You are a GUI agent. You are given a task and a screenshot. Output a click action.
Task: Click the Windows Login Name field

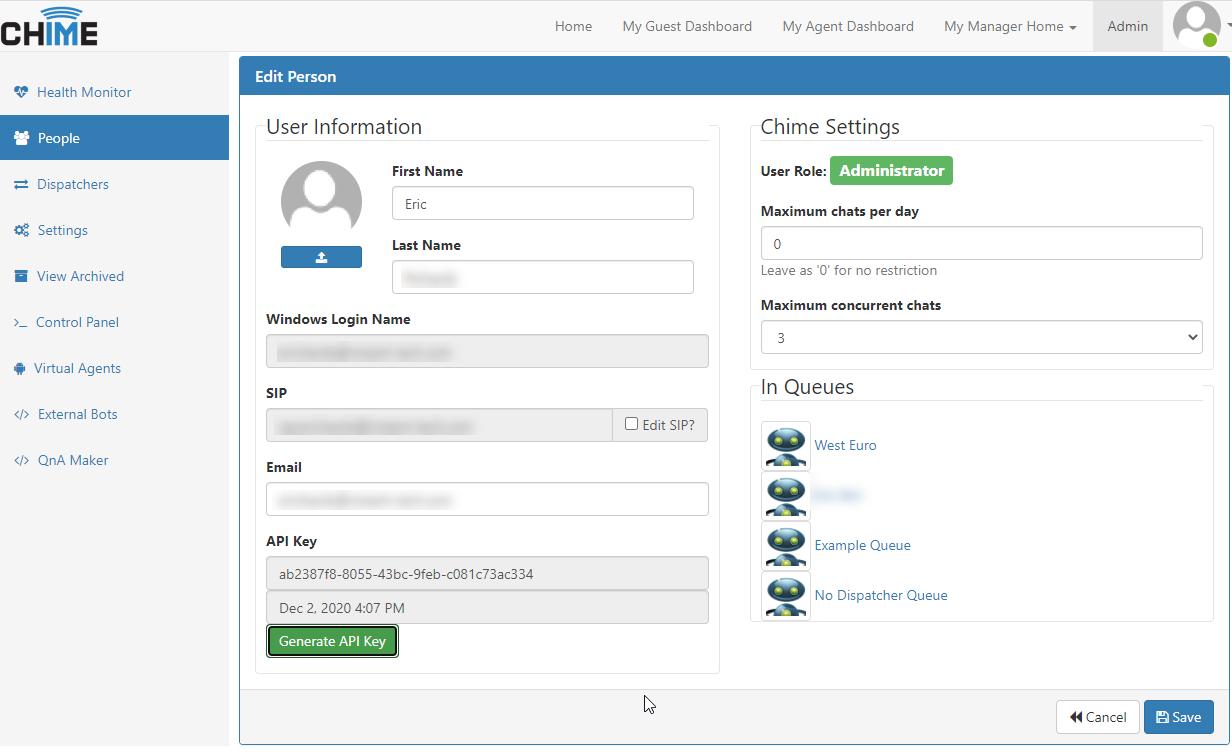point(487,351)
